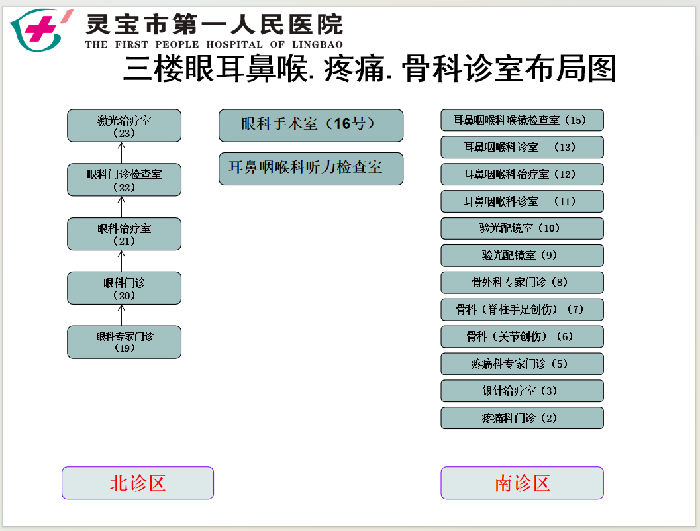
Task: Select the 眼科门诊检查室 (22) box
Action: point(124,180)
